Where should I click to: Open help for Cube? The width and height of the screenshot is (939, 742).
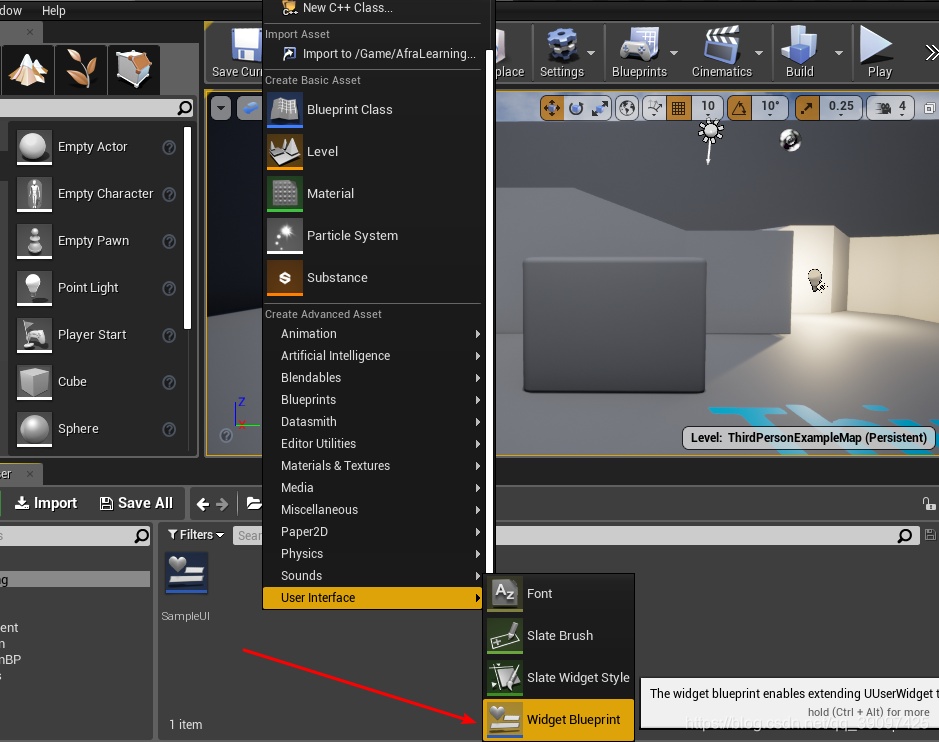coord(169,382)
